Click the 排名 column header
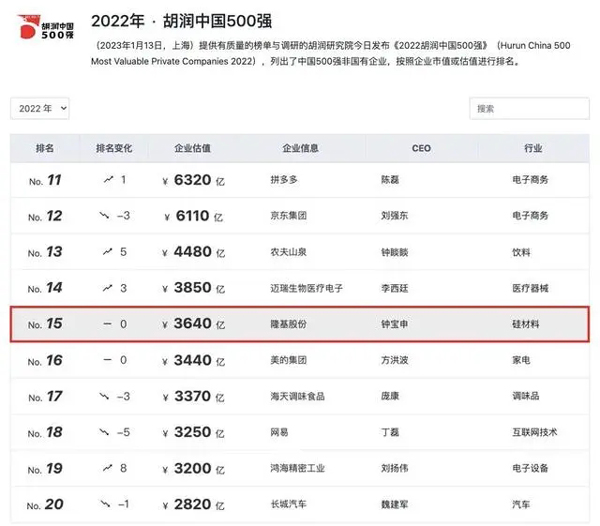 pos(45,148)
